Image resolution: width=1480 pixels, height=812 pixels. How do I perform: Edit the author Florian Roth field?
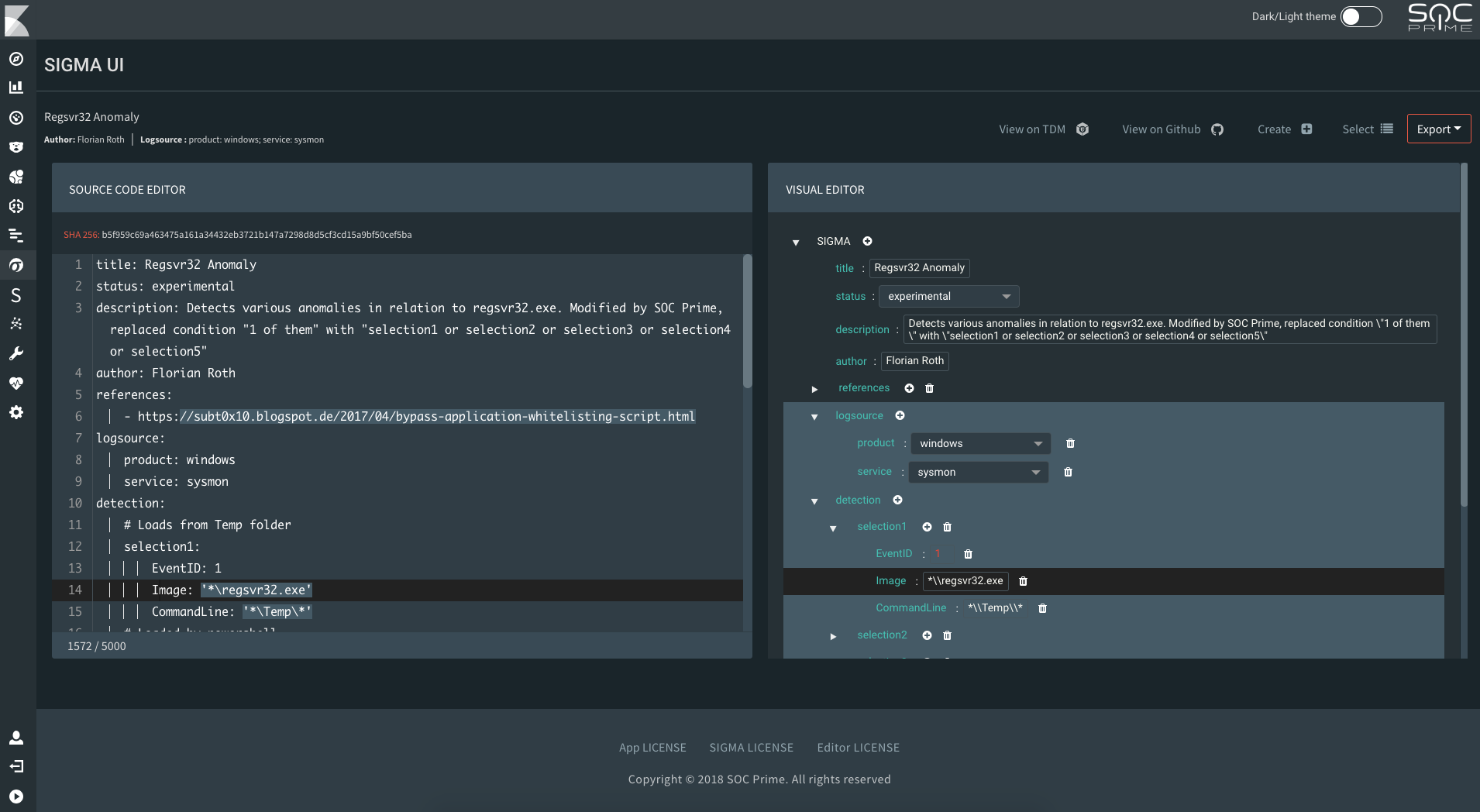915,361
